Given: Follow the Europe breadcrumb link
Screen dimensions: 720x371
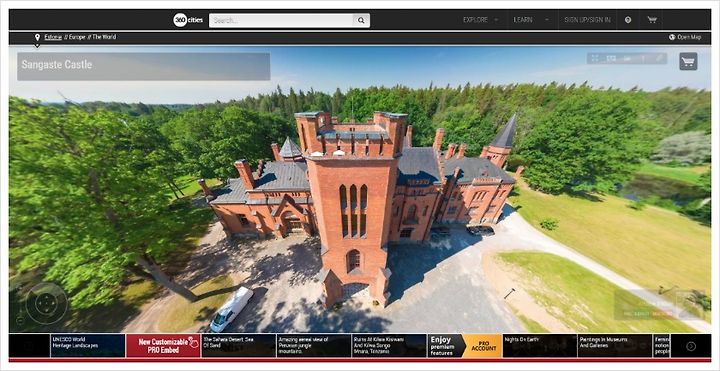Looking at the screenshot, I should point(77,37).
